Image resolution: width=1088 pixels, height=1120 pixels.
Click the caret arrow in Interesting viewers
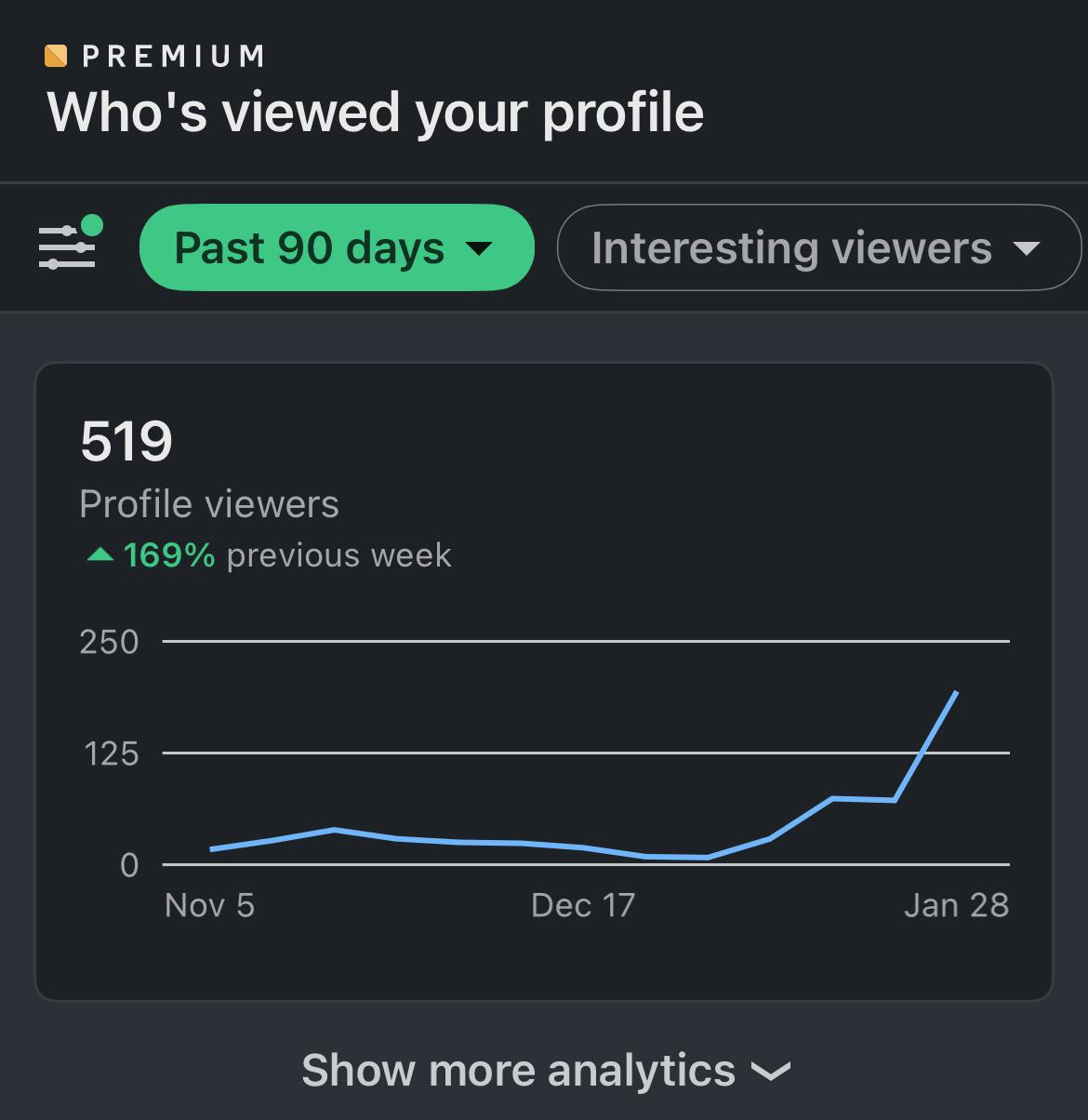click(1027, 248)
